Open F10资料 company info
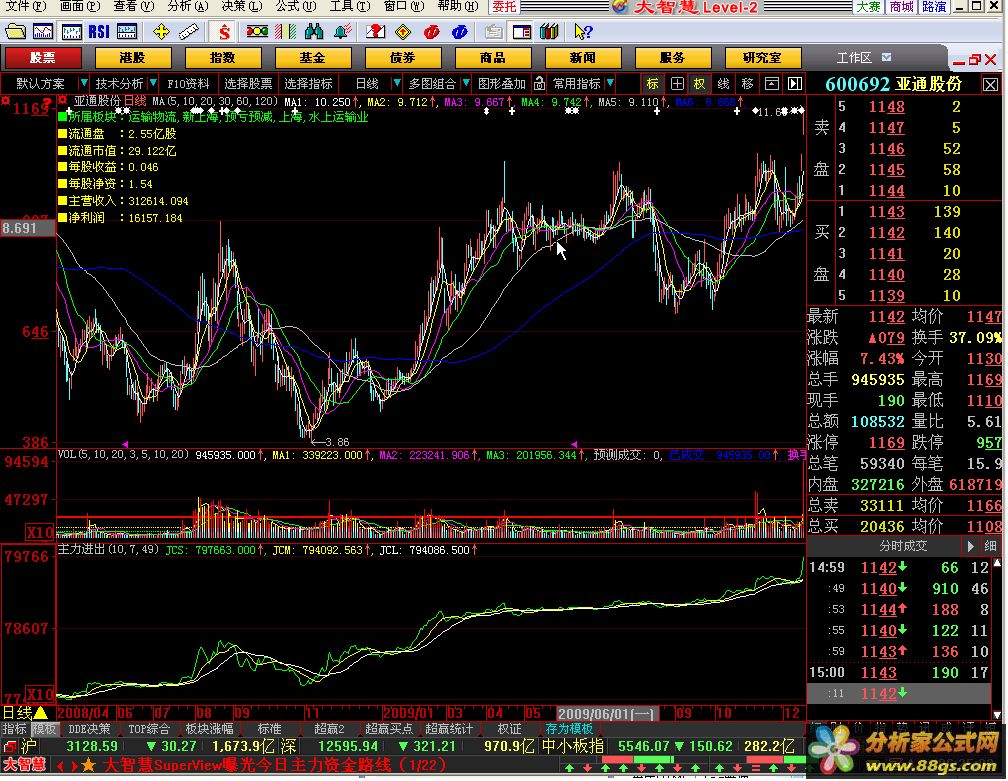The image size is (1008, 781). (188, 84)
